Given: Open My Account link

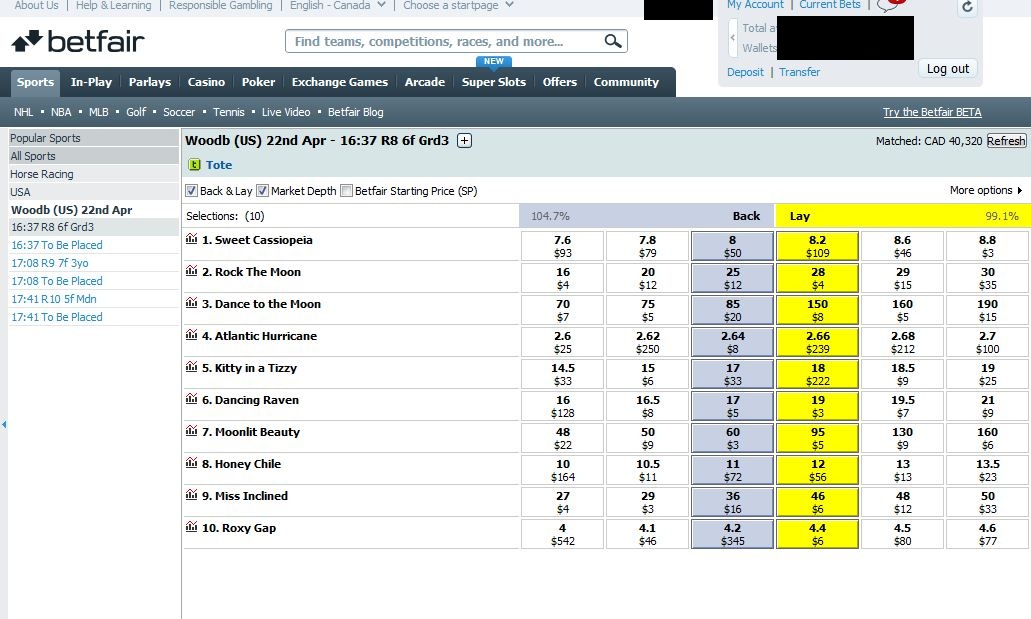Looking at the screenshot, I should click(755, 5).
